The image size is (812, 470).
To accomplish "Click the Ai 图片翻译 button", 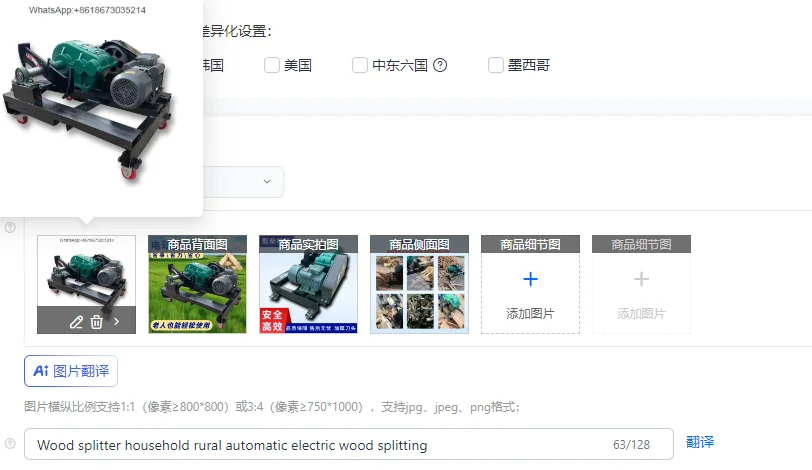I will pyautogui.click(x=71, y=371).
